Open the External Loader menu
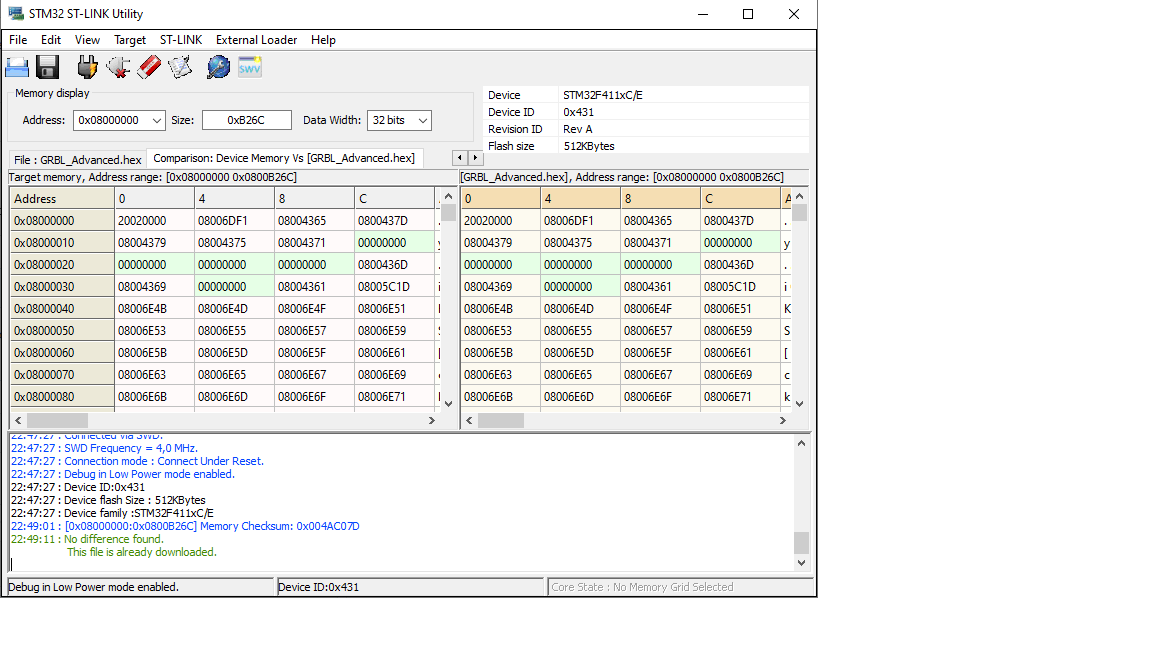This screenshot has width=1152, height=648. click(256, 40)
